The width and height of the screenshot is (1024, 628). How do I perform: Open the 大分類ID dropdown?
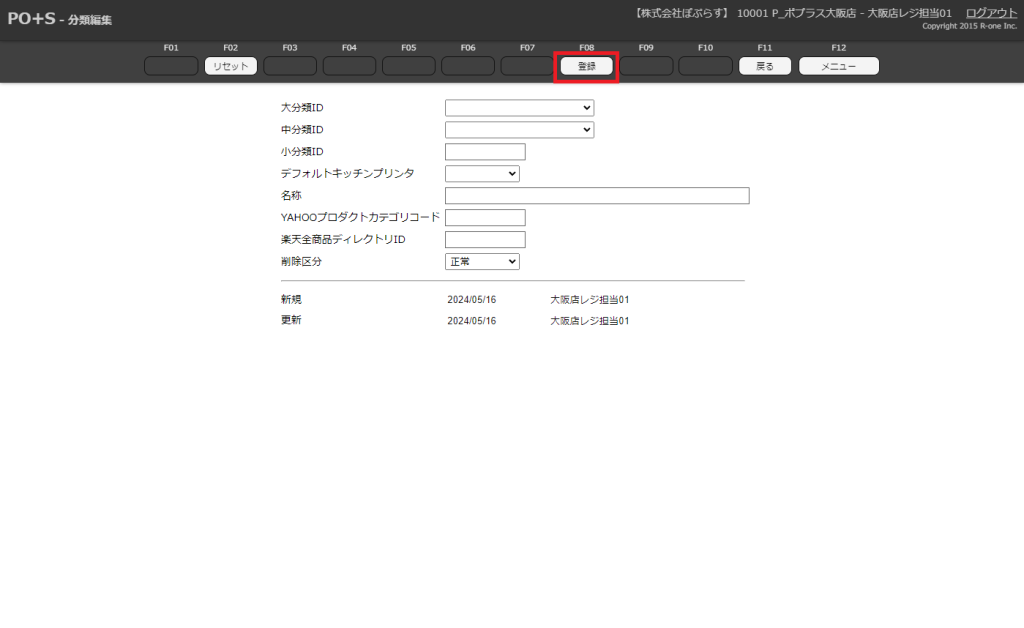519,108
